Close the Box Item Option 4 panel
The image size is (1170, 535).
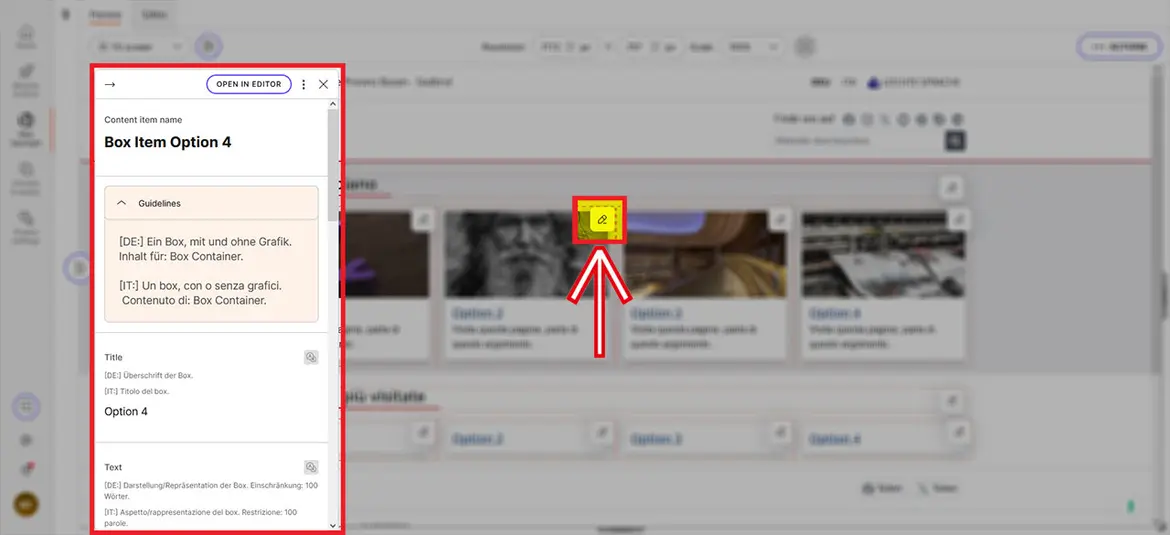pyautogui.click(x=323, y=85)
